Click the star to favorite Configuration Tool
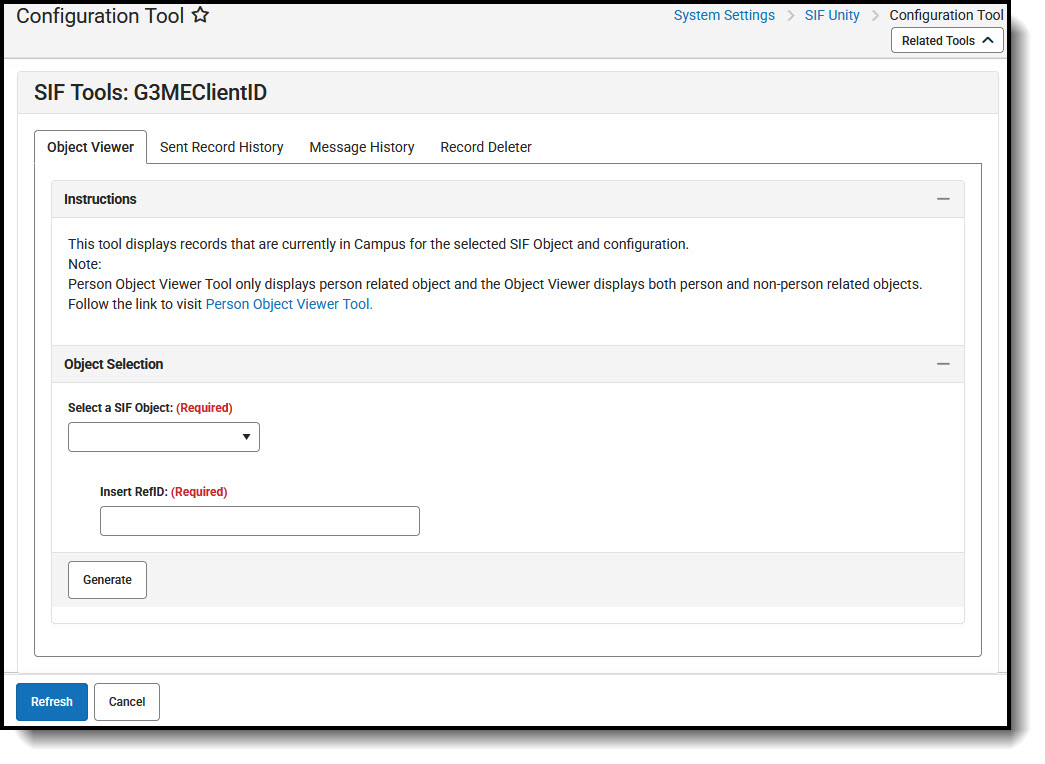The width and height of the screenshot is (1045, 764). (x=200, y=15)
